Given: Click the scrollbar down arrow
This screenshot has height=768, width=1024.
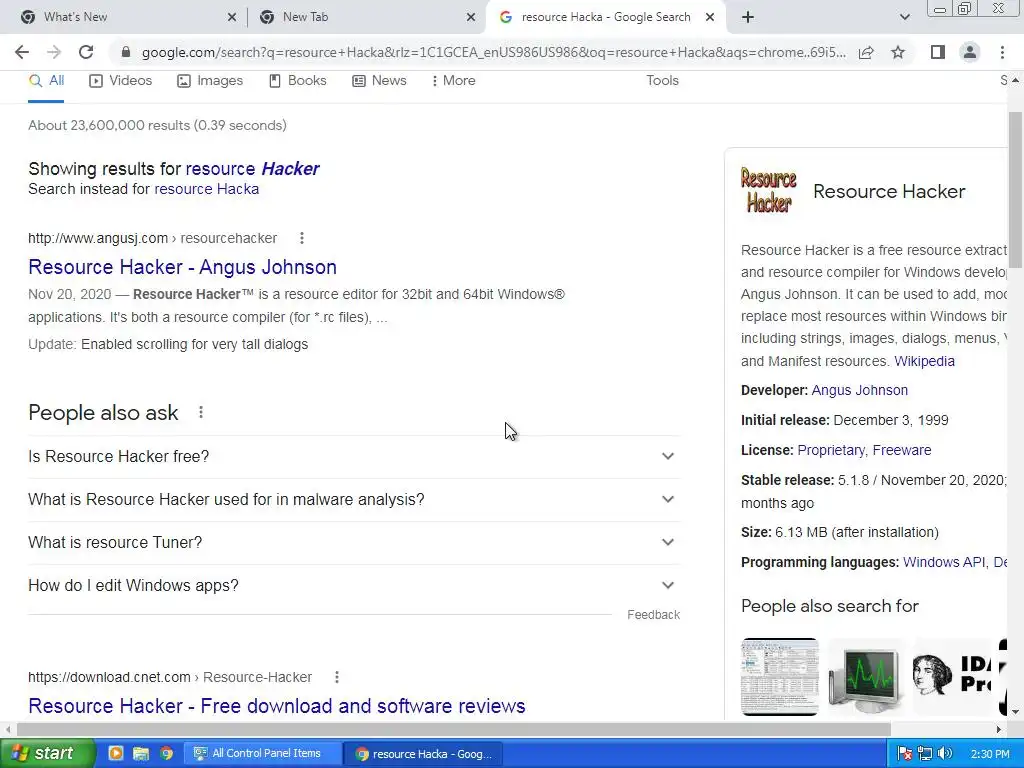Looking at the screenshot, I should click(1015, 712).
